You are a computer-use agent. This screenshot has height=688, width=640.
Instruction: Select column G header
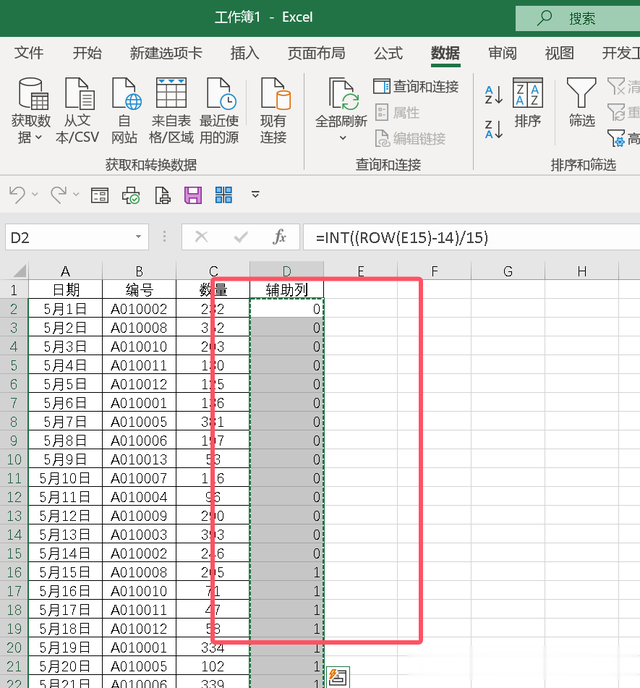click(x=508, y=271)
